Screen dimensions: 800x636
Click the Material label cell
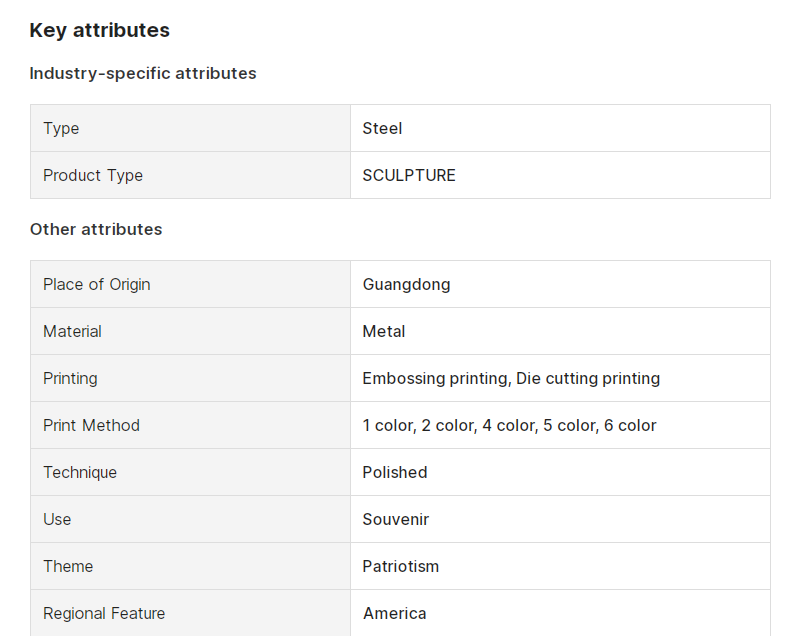[x=190, y=331]
